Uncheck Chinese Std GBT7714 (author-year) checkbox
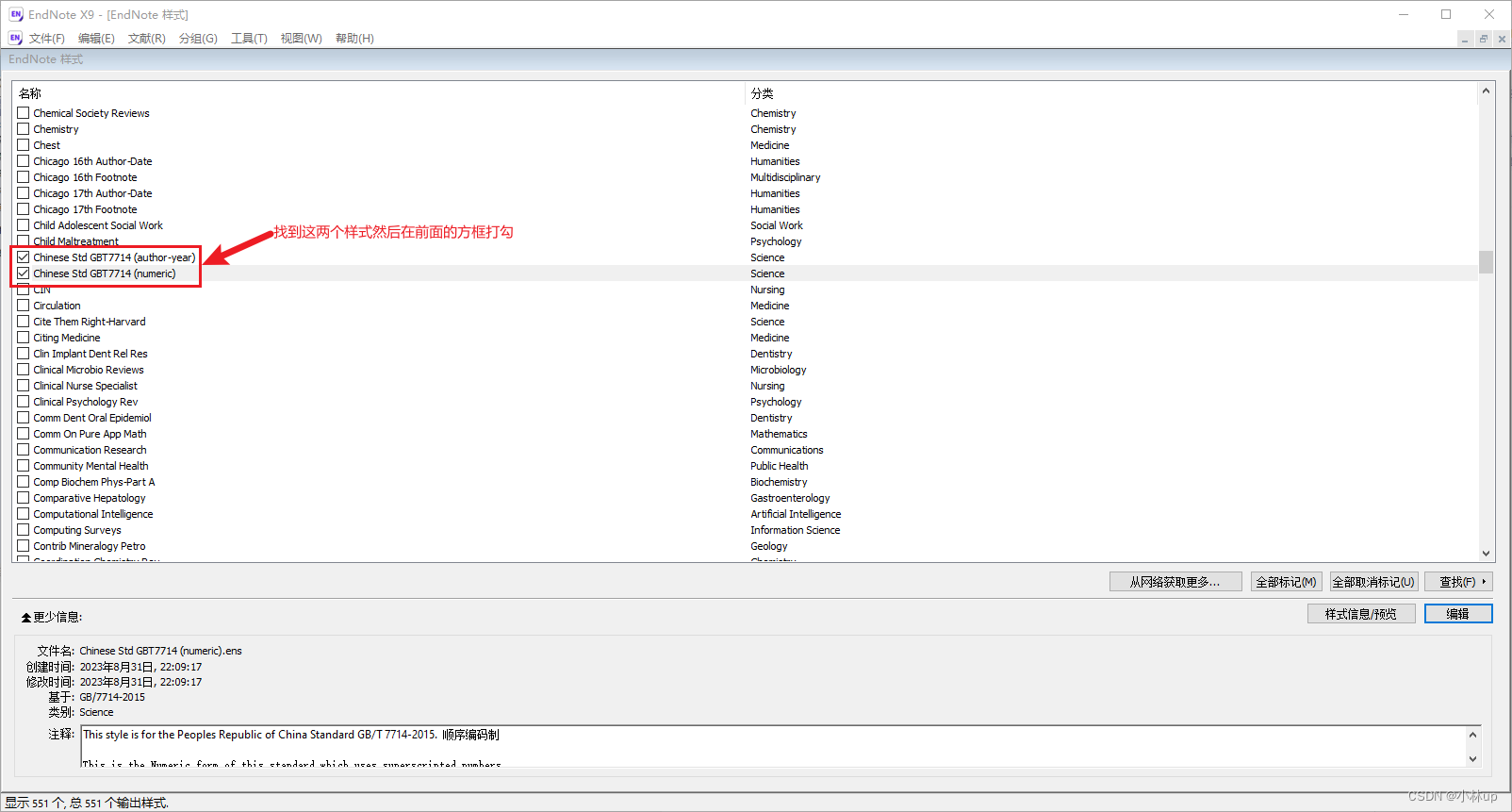The image size is (1512, 812). tap(24, 257)
